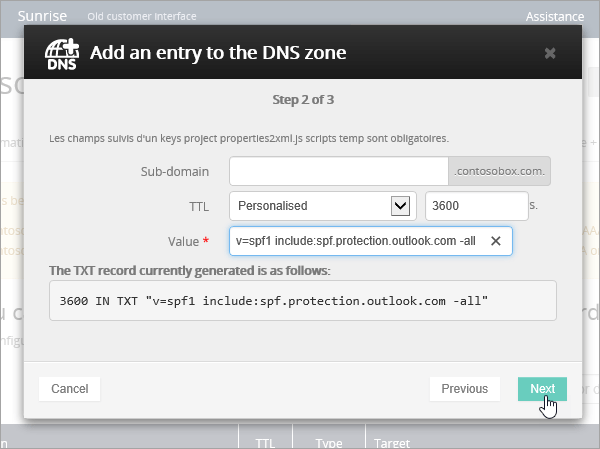Clear the Value field with the X icon
Image resolution: width=600 pixels, height=449 pixels.
496,241
